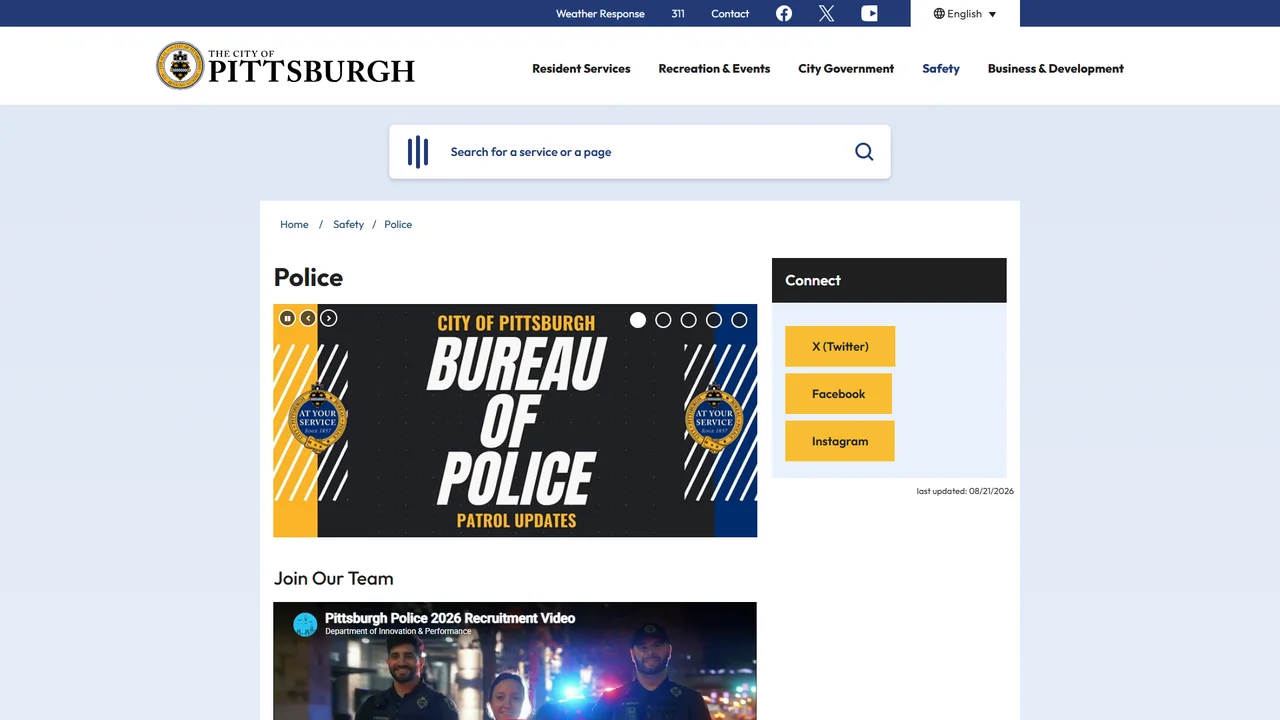Click the X (Twitter) connect button
Screen dimensions: 1280x720
pyautogui.click(x=840, y=346)
